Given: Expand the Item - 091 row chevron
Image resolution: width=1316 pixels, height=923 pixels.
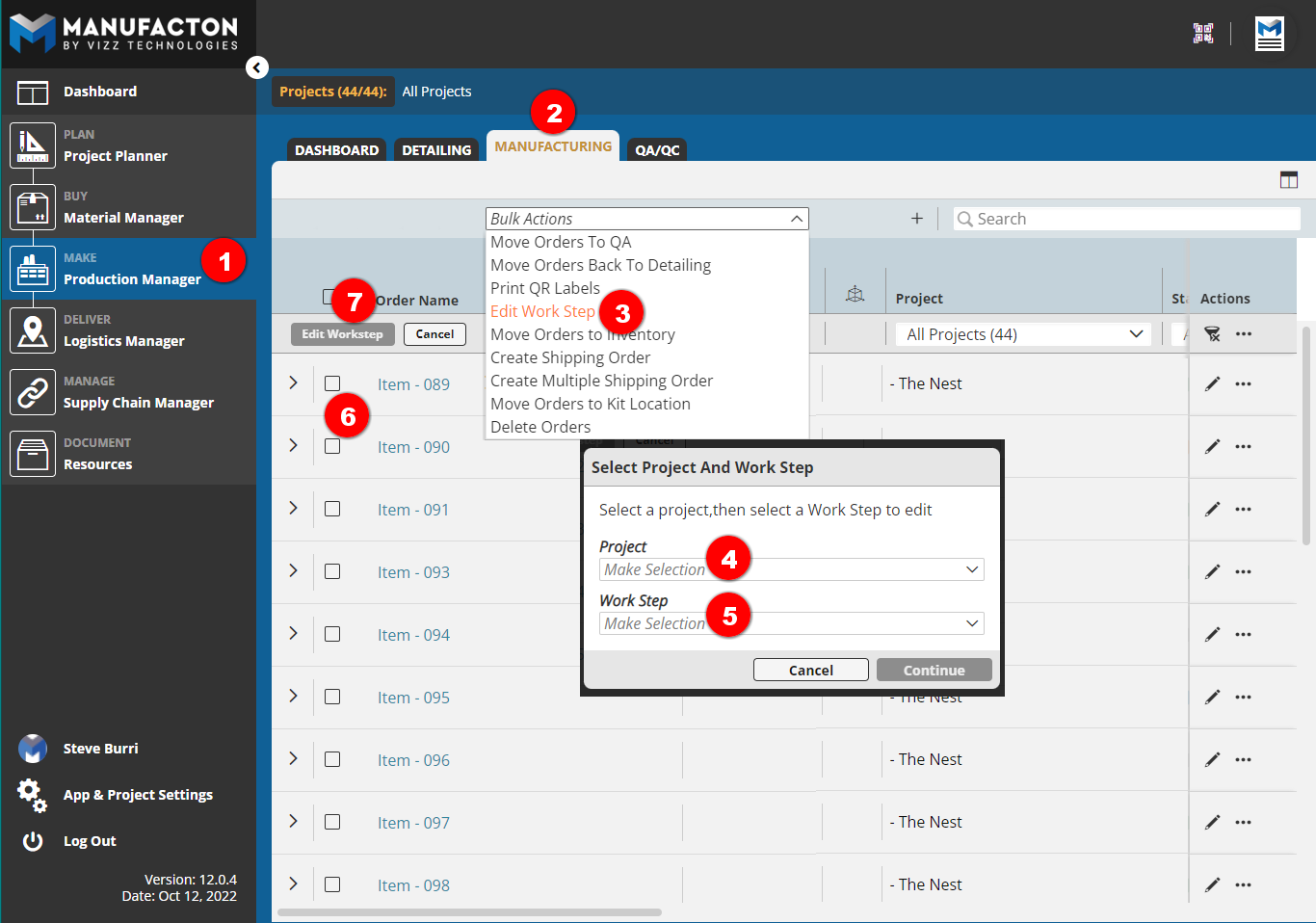Looking at the screenshot, I should pos(292,509).
